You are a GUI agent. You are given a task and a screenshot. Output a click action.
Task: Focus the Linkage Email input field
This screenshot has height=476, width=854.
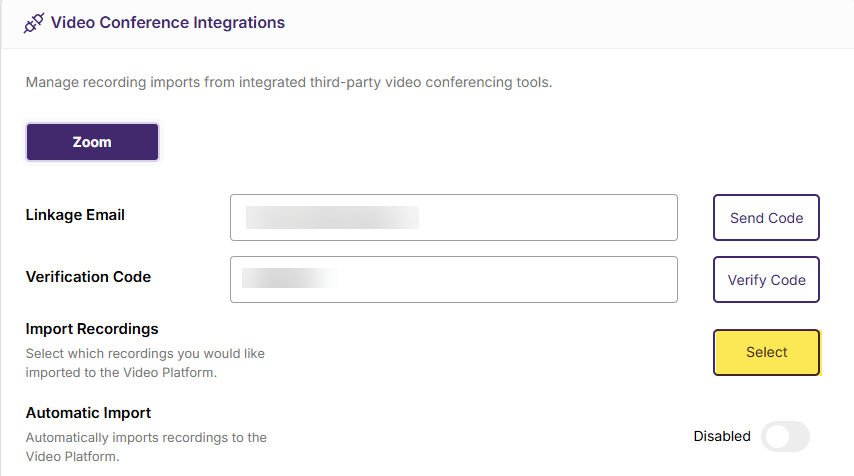454,217
